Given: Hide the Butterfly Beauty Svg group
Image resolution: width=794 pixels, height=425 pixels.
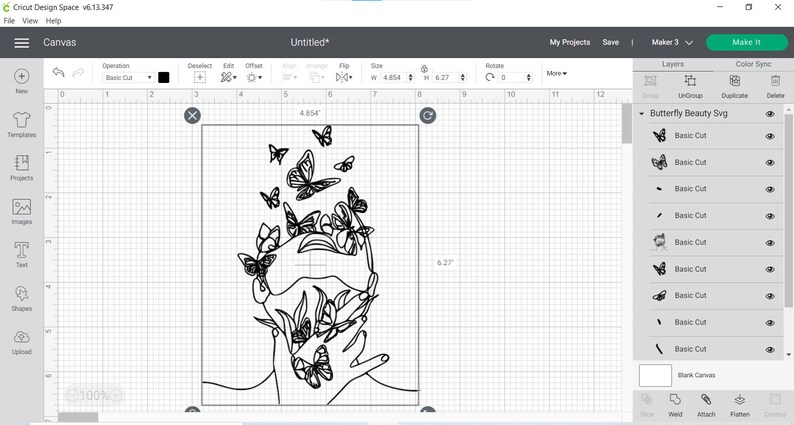Looking at the screenshot, I should (x=770, y=114).
